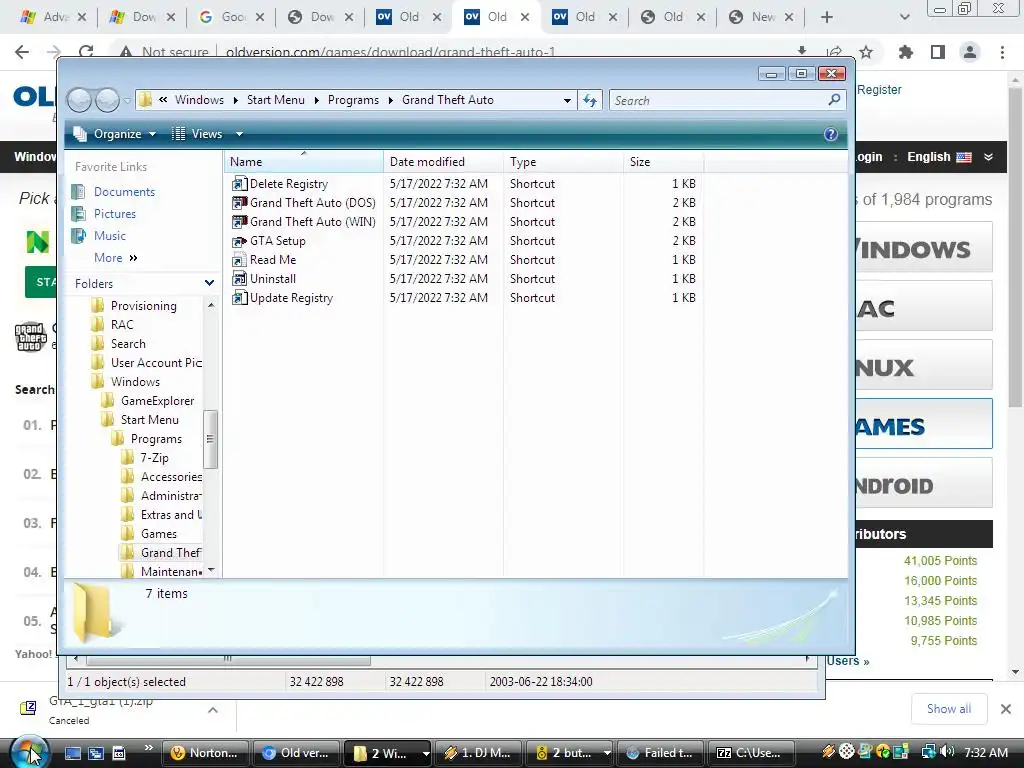Select the Uninstall shortcut icon
Screen dimensions: 1024x768
point(240,279)
